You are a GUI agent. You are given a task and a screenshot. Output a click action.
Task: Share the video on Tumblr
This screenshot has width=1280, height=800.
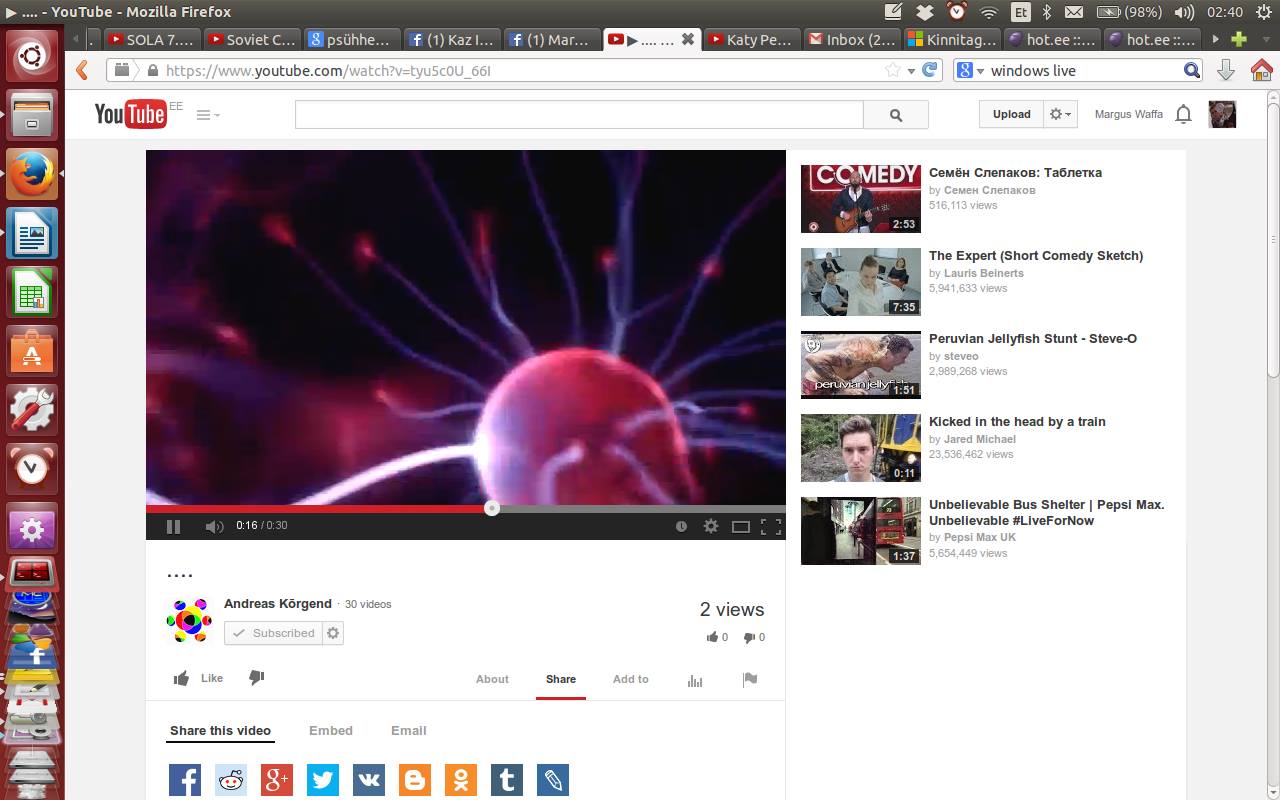point(507,780)
